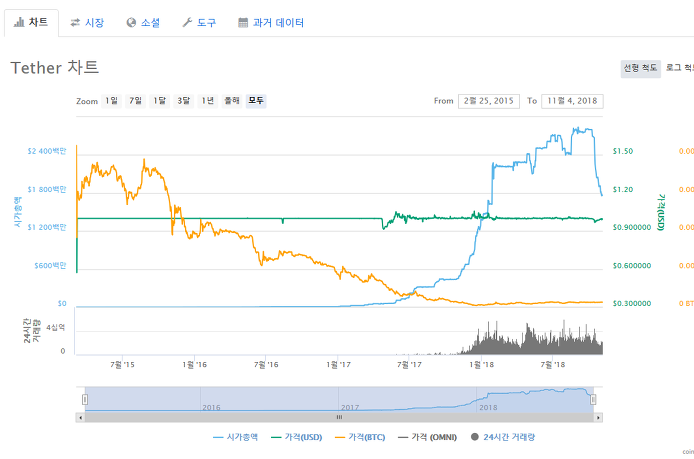
Task: Toggle the 24시간 거래량 legend series
Action: [x=503, y=437]
